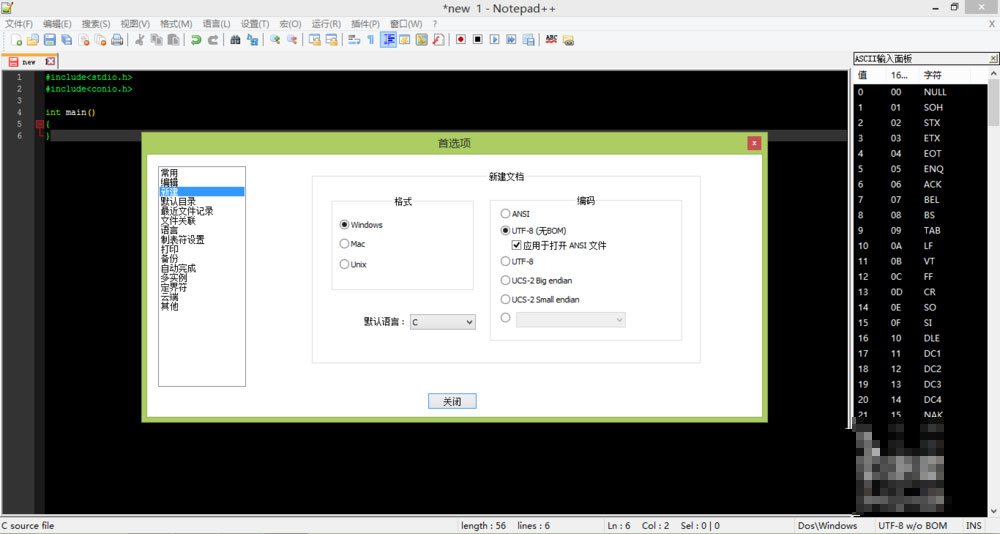Image resolution: width=1000 pixels, height=534 pixels.
Task: Open the 编辑(E) menu
Action: [x=57, y=24]
